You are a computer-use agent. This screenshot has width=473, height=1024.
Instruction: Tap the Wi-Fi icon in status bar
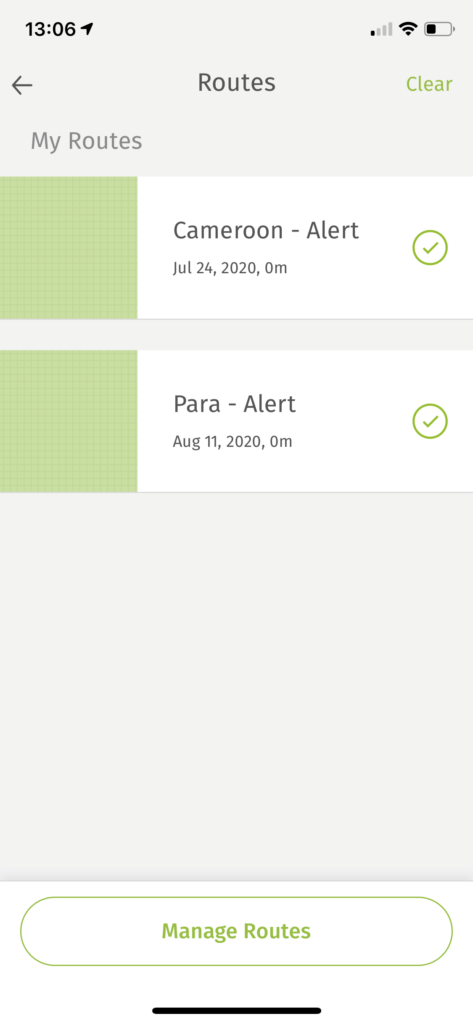(x=408, y=29)
